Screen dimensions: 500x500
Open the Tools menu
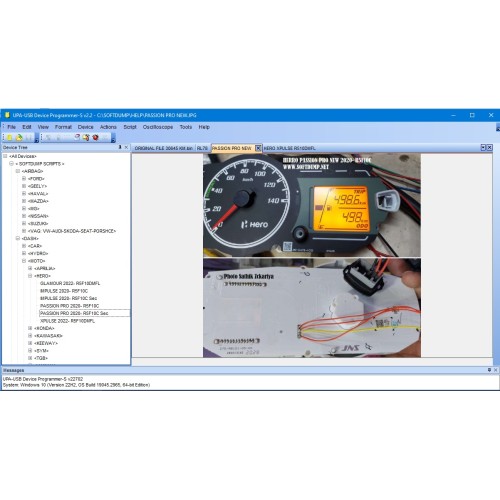tap(186, 127)
